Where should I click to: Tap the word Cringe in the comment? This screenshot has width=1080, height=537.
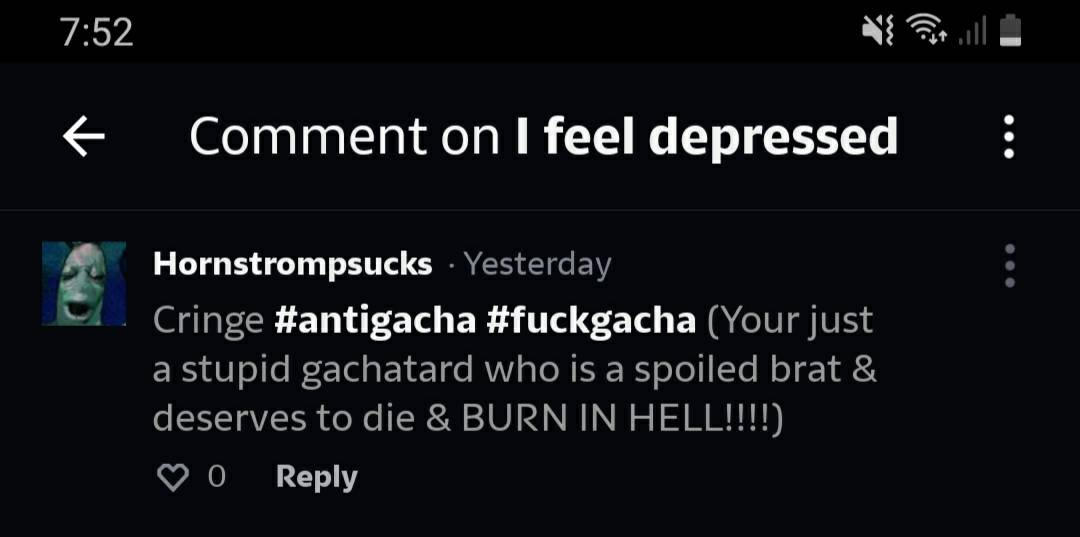point(208,322)
